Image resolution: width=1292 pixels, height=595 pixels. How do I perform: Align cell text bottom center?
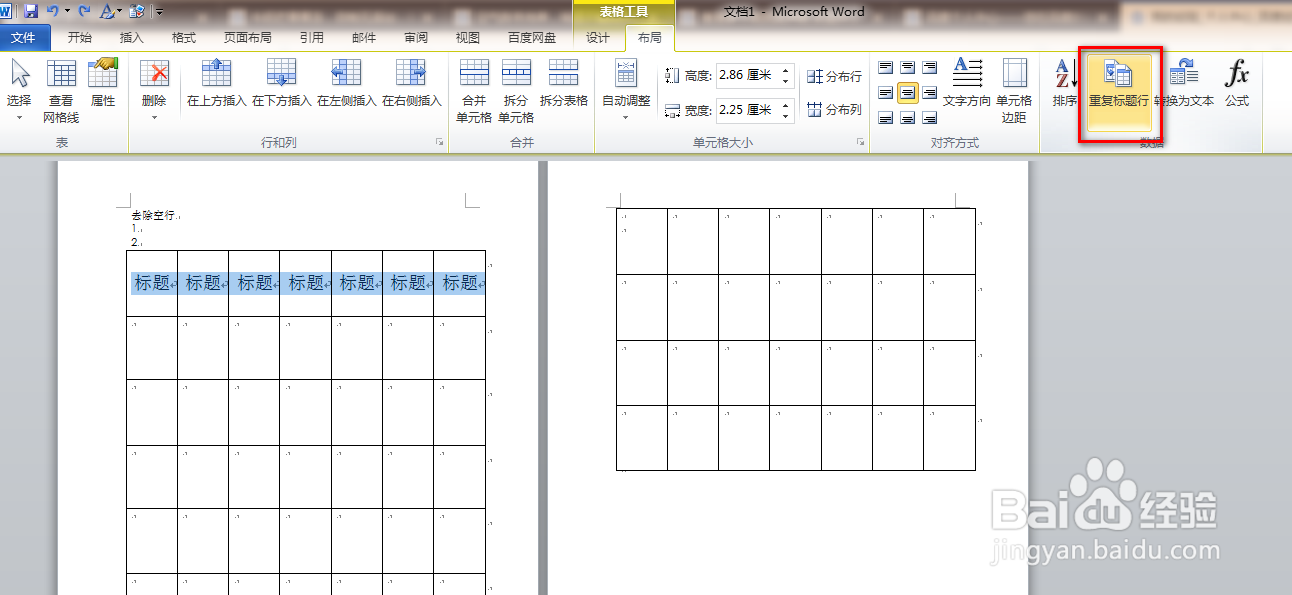[908, 118]
